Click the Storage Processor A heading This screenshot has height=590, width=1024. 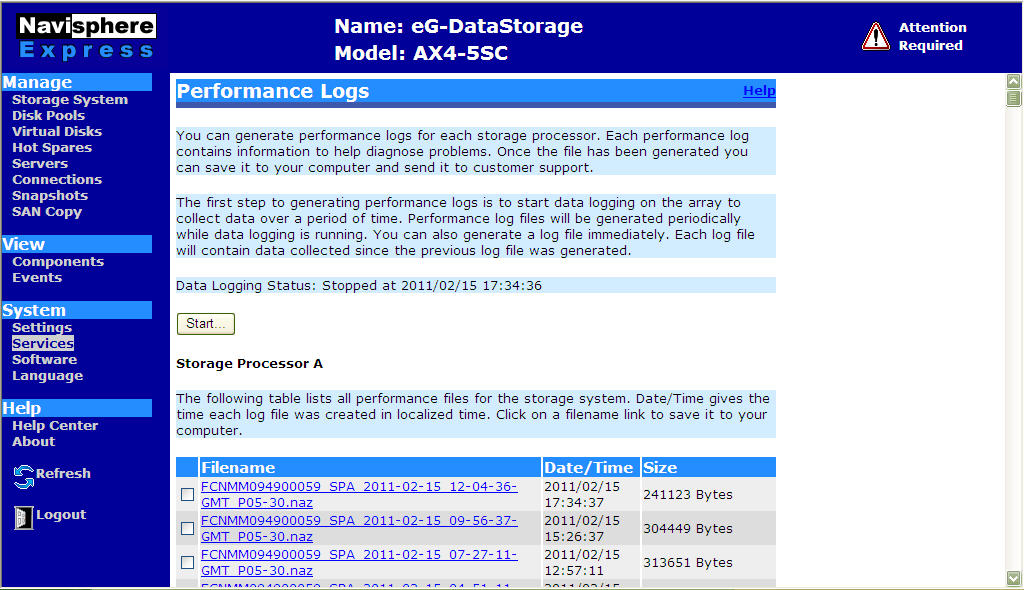point(249,363)
